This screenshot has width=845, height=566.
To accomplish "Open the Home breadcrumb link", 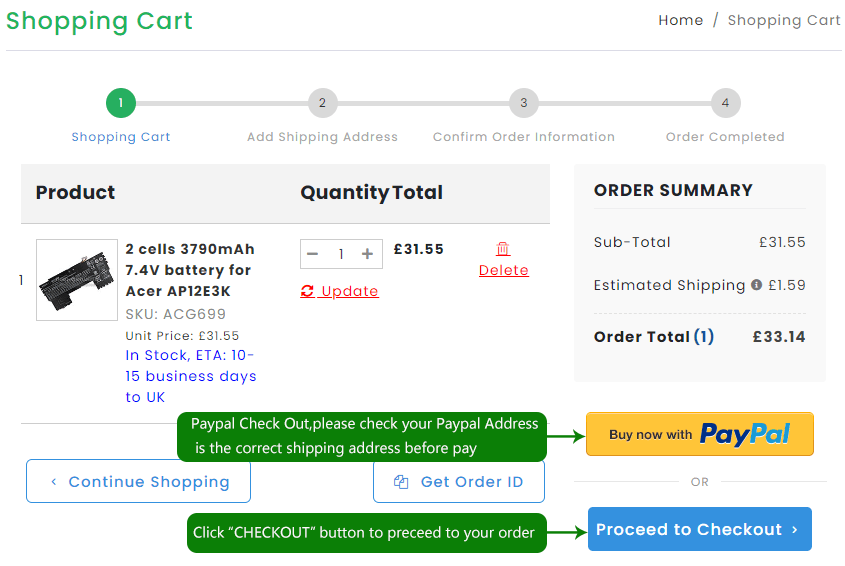I will tap(680, 20).
